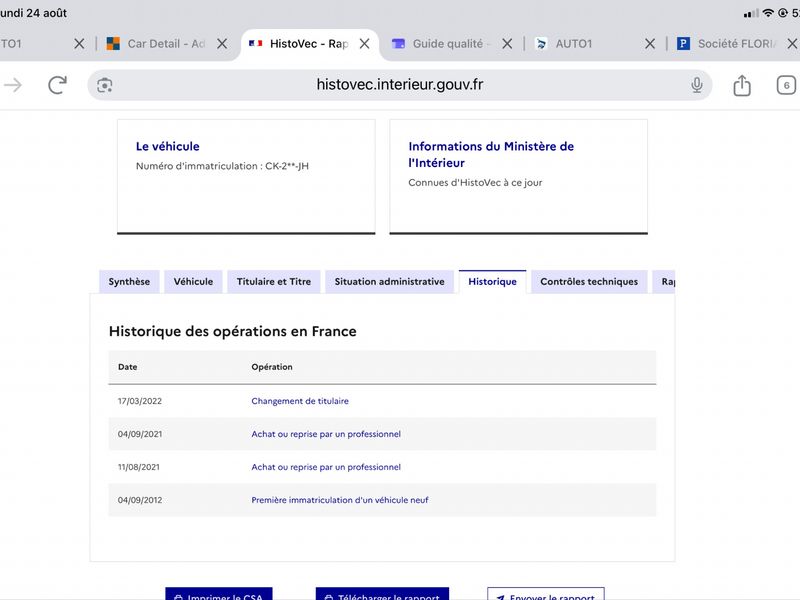Click the Opération column header
800x600 pixels.
pos(272,367)
